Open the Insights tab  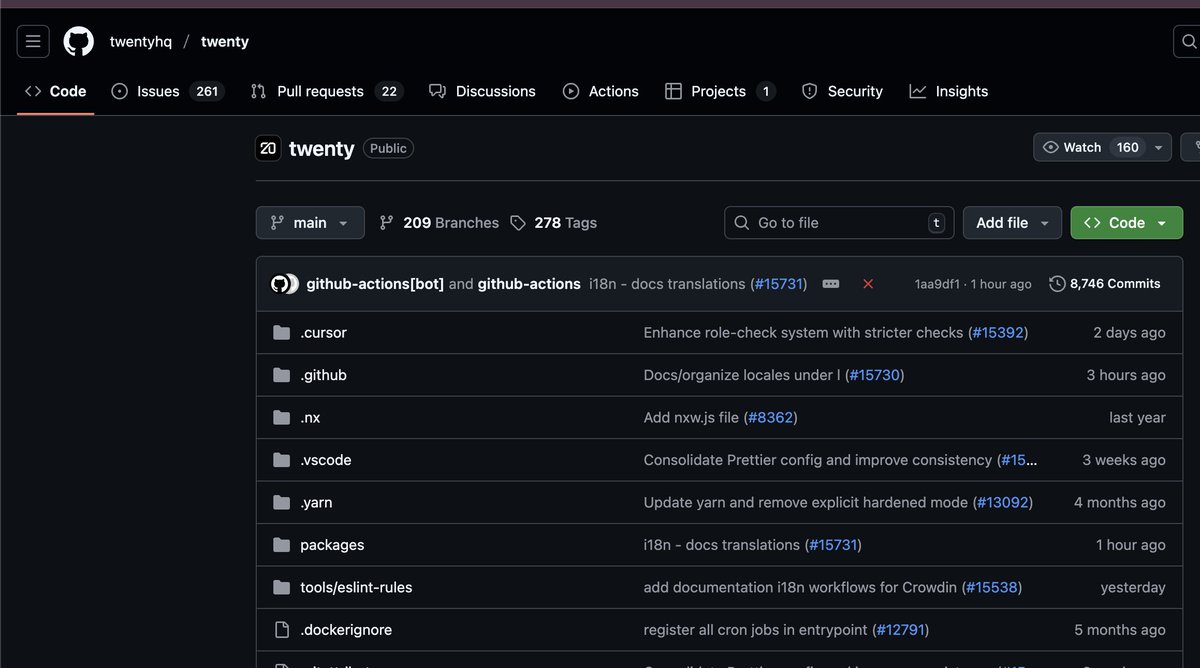pyautogui.click(x=949, y=91)
